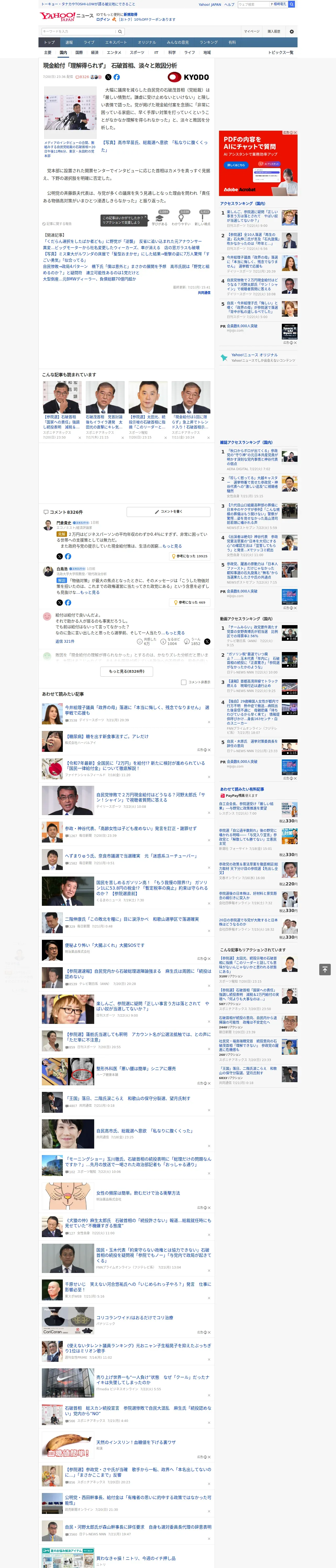Share 門倉貴史's comment on X

click(59, 556)
